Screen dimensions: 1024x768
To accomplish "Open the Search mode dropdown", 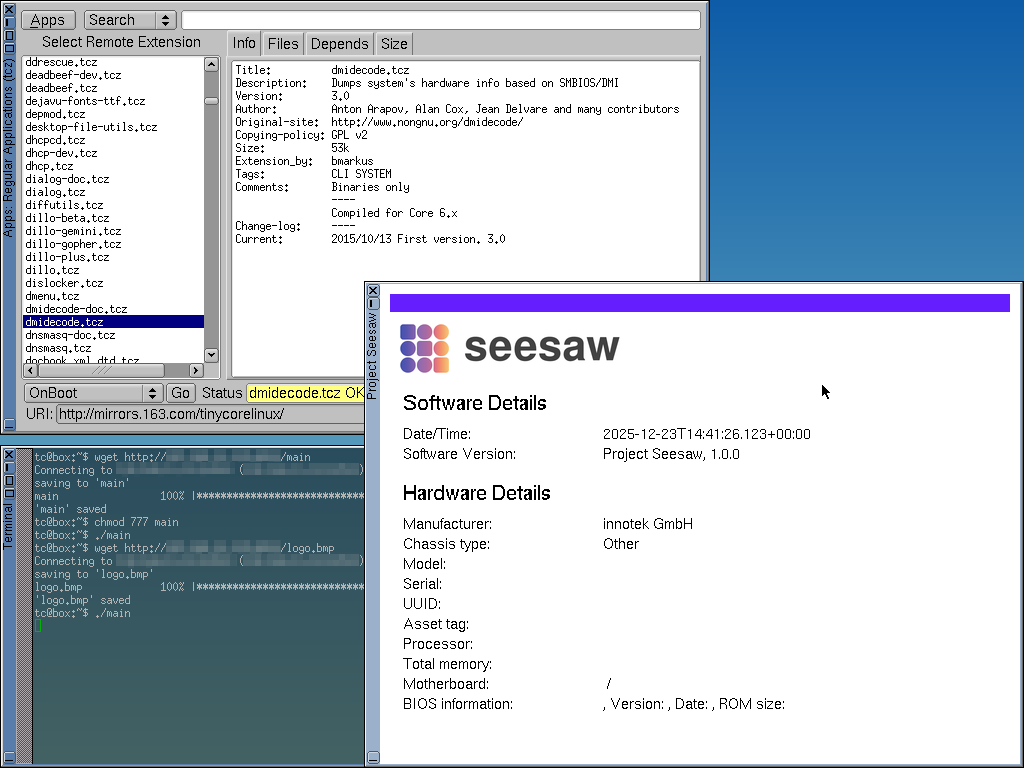I will (130, 20).
